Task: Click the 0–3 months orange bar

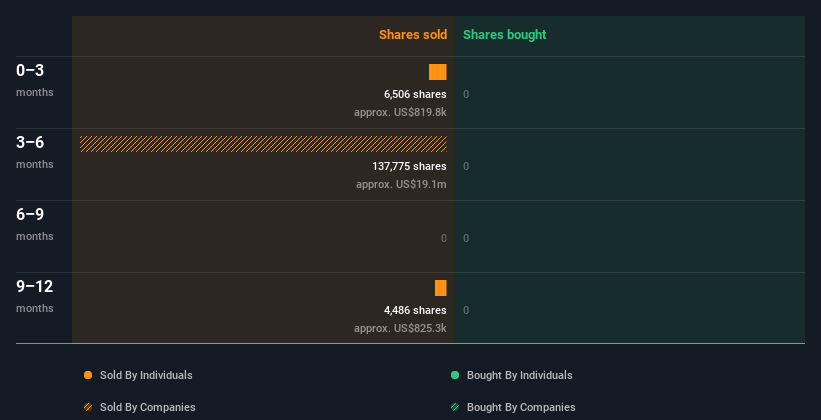Action: point(438,72)
